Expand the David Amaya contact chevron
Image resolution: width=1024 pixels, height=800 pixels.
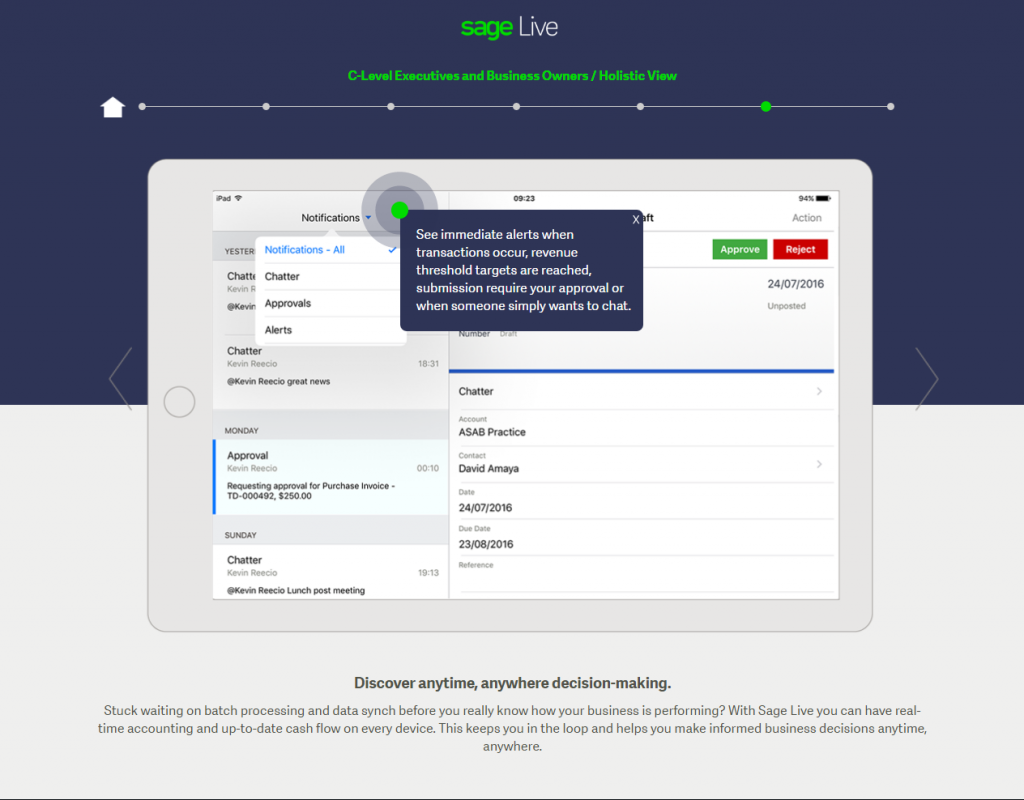pos(819,464)
